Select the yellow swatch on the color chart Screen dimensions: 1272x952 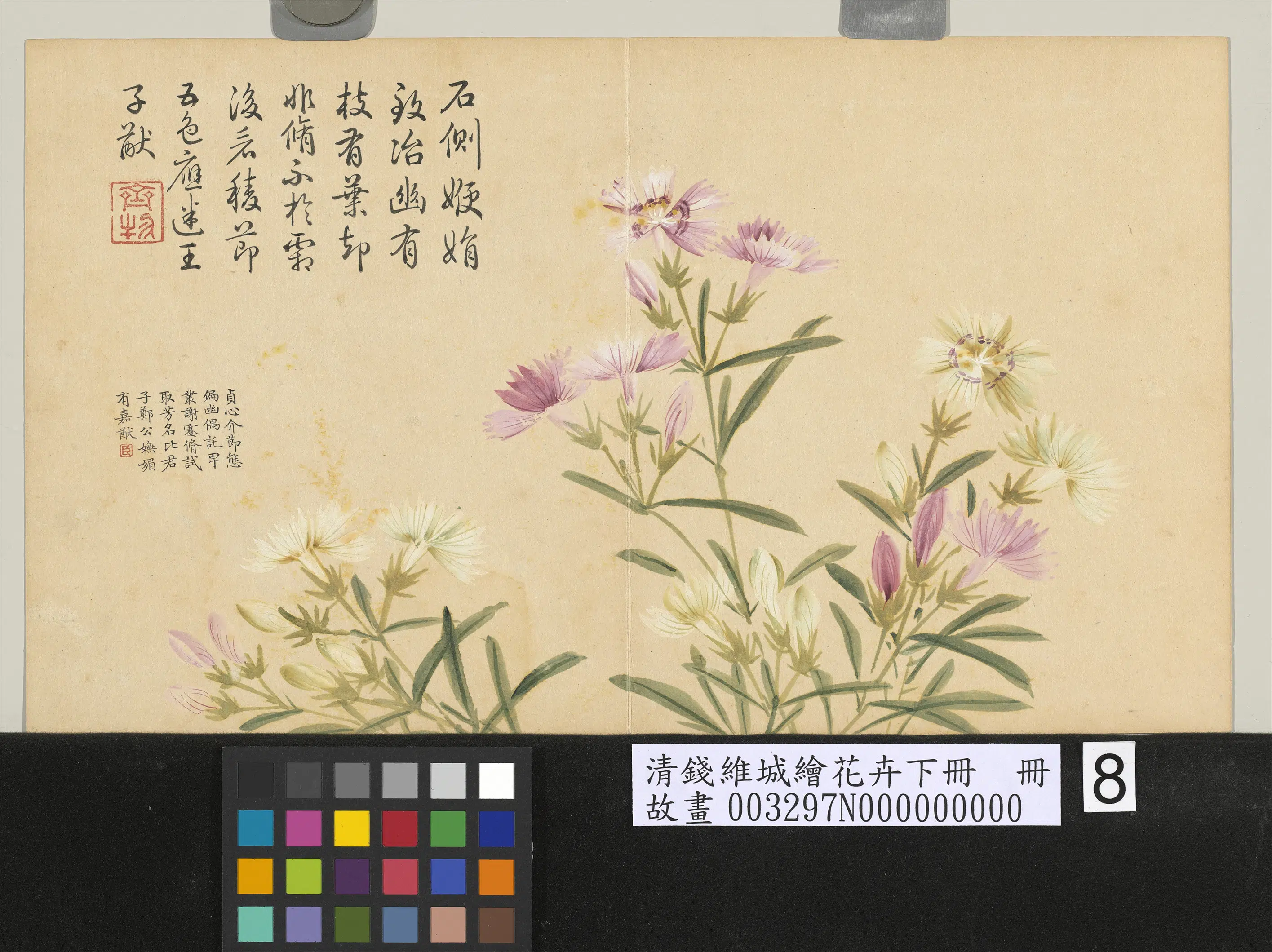pyautogui.click(x=352, y=828)
